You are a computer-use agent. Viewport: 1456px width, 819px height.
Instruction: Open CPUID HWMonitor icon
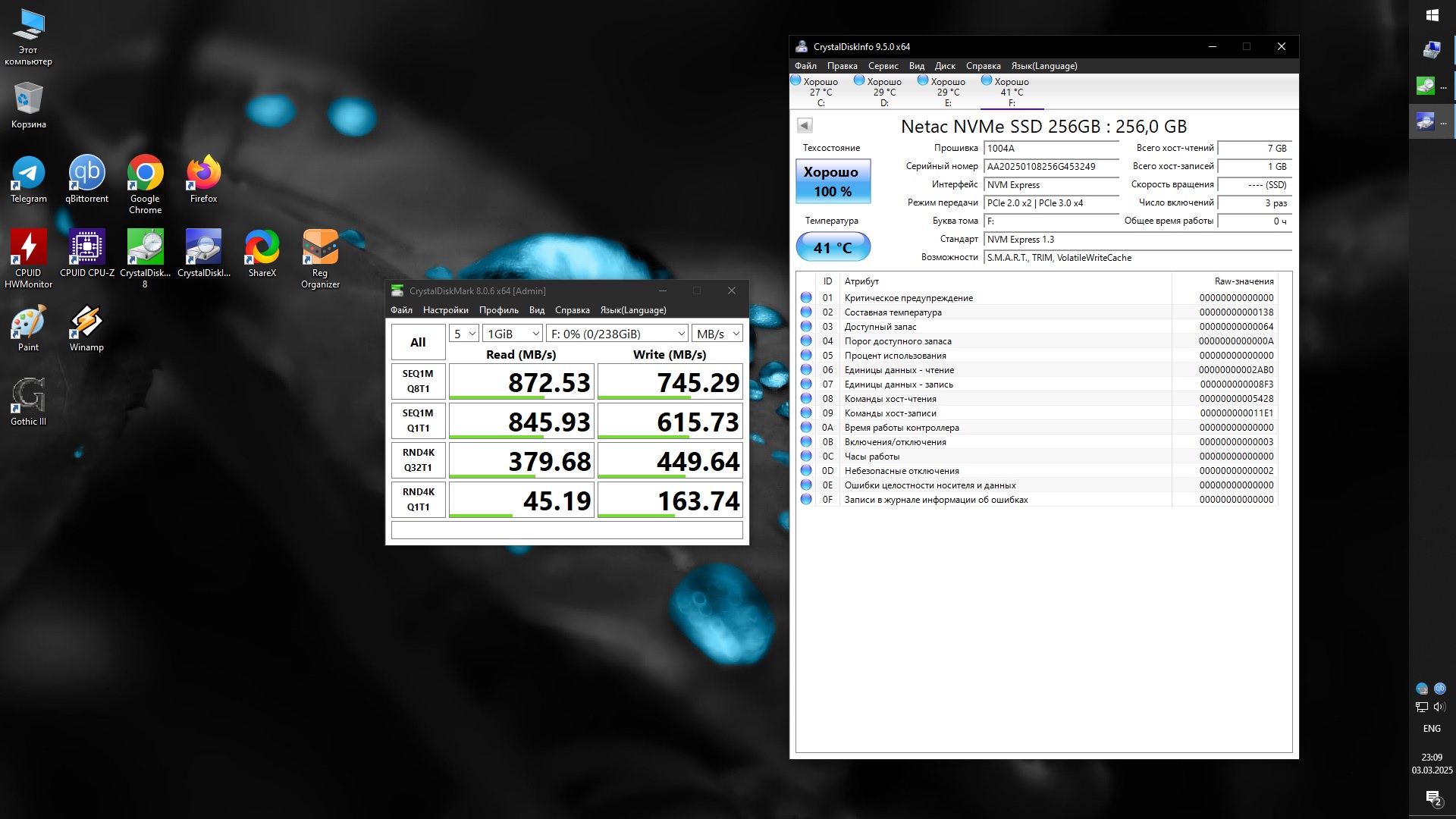(29, 259)
